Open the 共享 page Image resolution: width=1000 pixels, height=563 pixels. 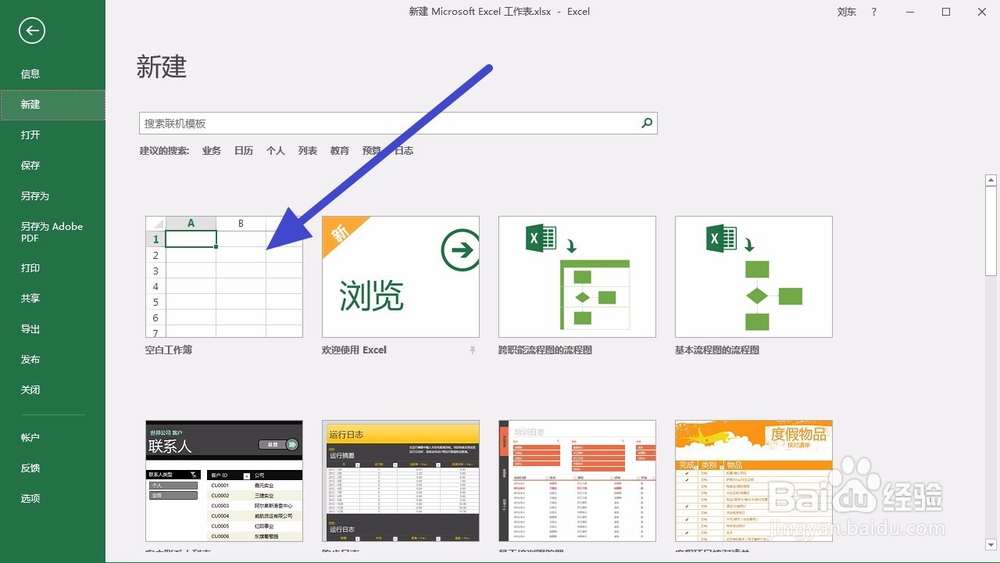30,298
